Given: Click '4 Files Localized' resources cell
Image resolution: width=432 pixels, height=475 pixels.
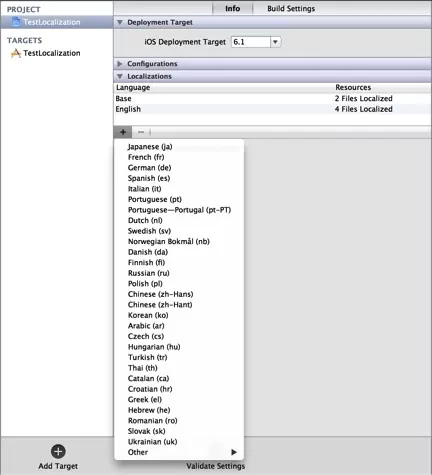Looking at the screenshot, I should tap(364, 109).
